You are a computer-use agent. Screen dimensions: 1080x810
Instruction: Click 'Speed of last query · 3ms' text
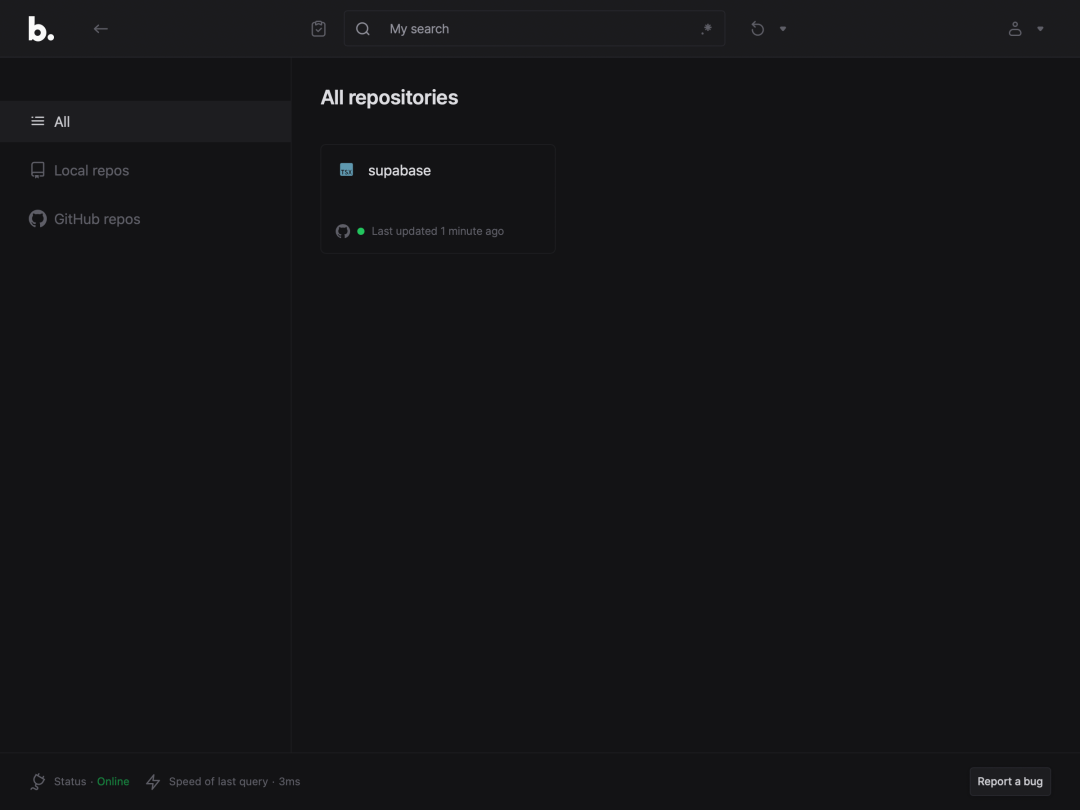point(234,782)
